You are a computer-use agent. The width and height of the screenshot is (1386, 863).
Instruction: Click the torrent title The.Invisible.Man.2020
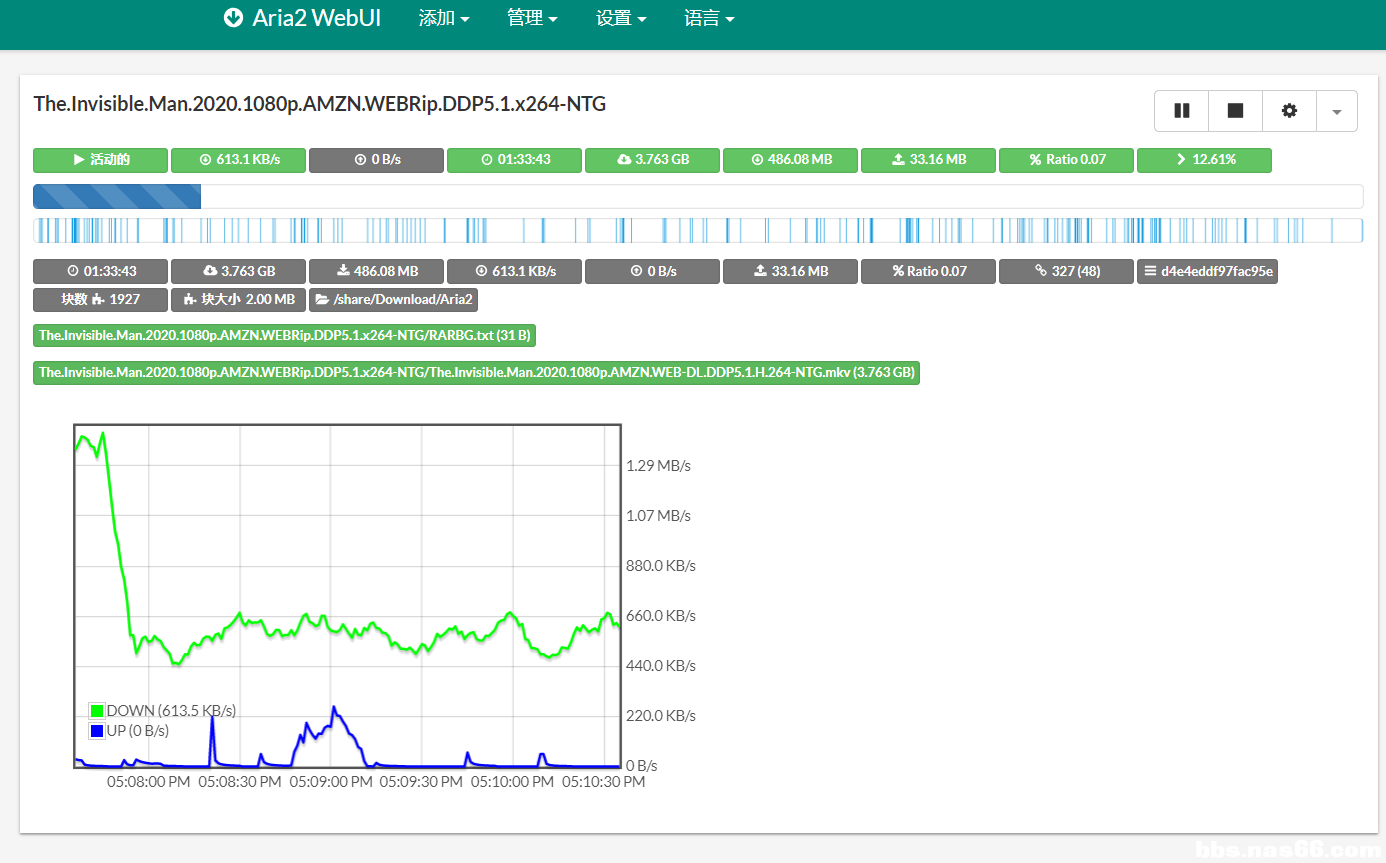tap(319, 104)
